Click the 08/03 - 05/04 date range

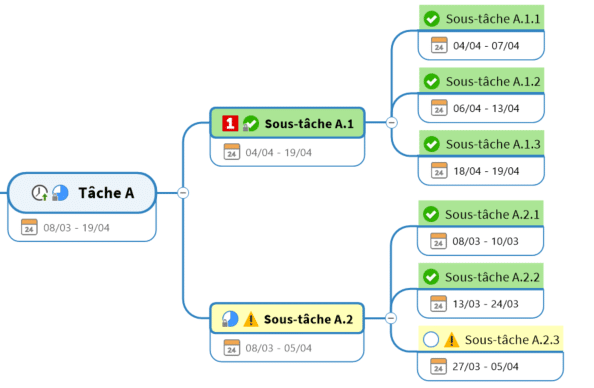(x=278, y=348)
